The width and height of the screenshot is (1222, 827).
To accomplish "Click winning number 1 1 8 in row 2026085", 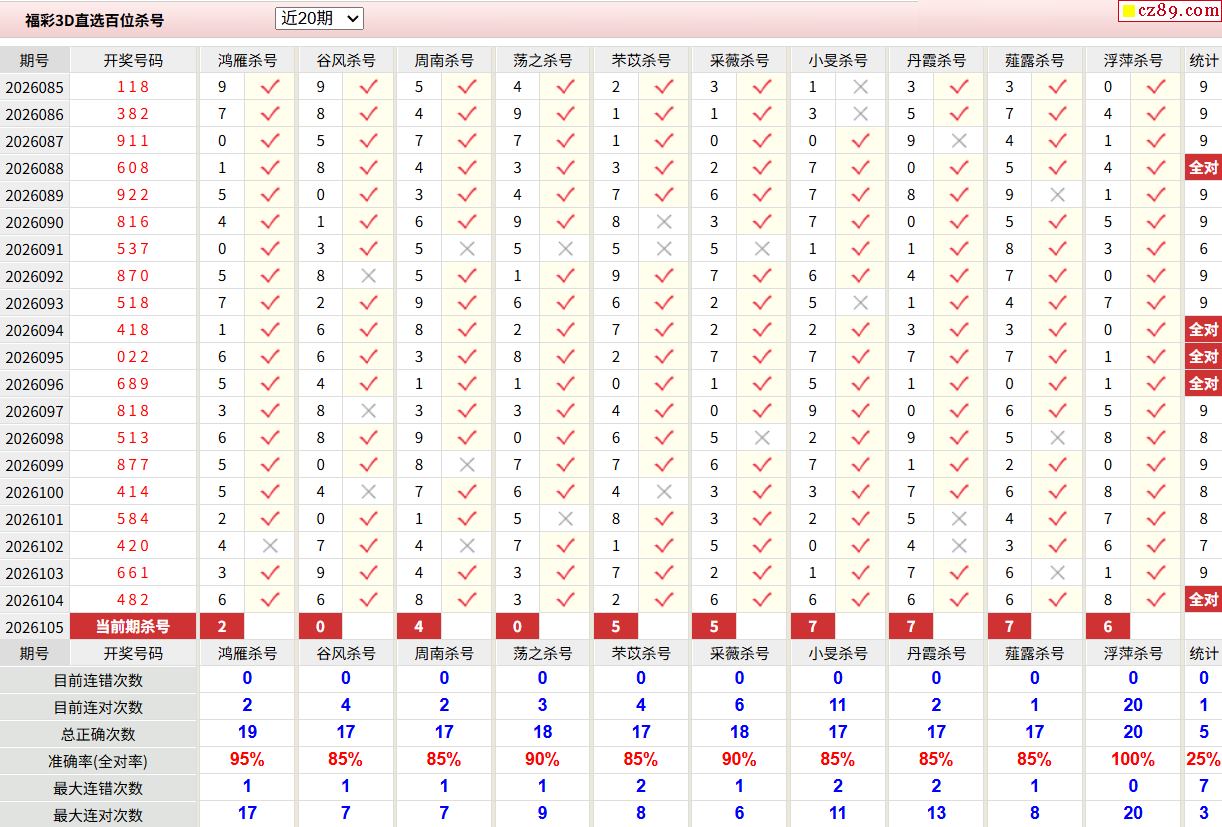I will click(133, 87).
